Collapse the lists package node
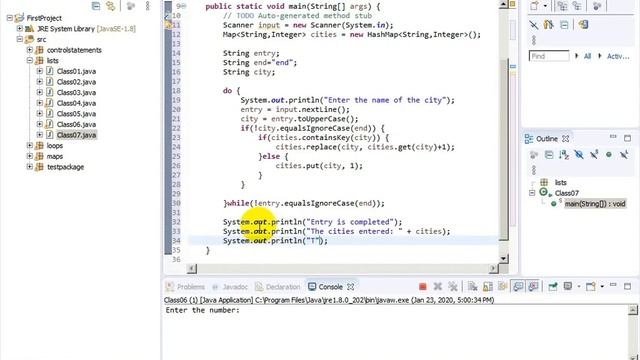Viewport: 640px width, 360px height. click(29, 60)
